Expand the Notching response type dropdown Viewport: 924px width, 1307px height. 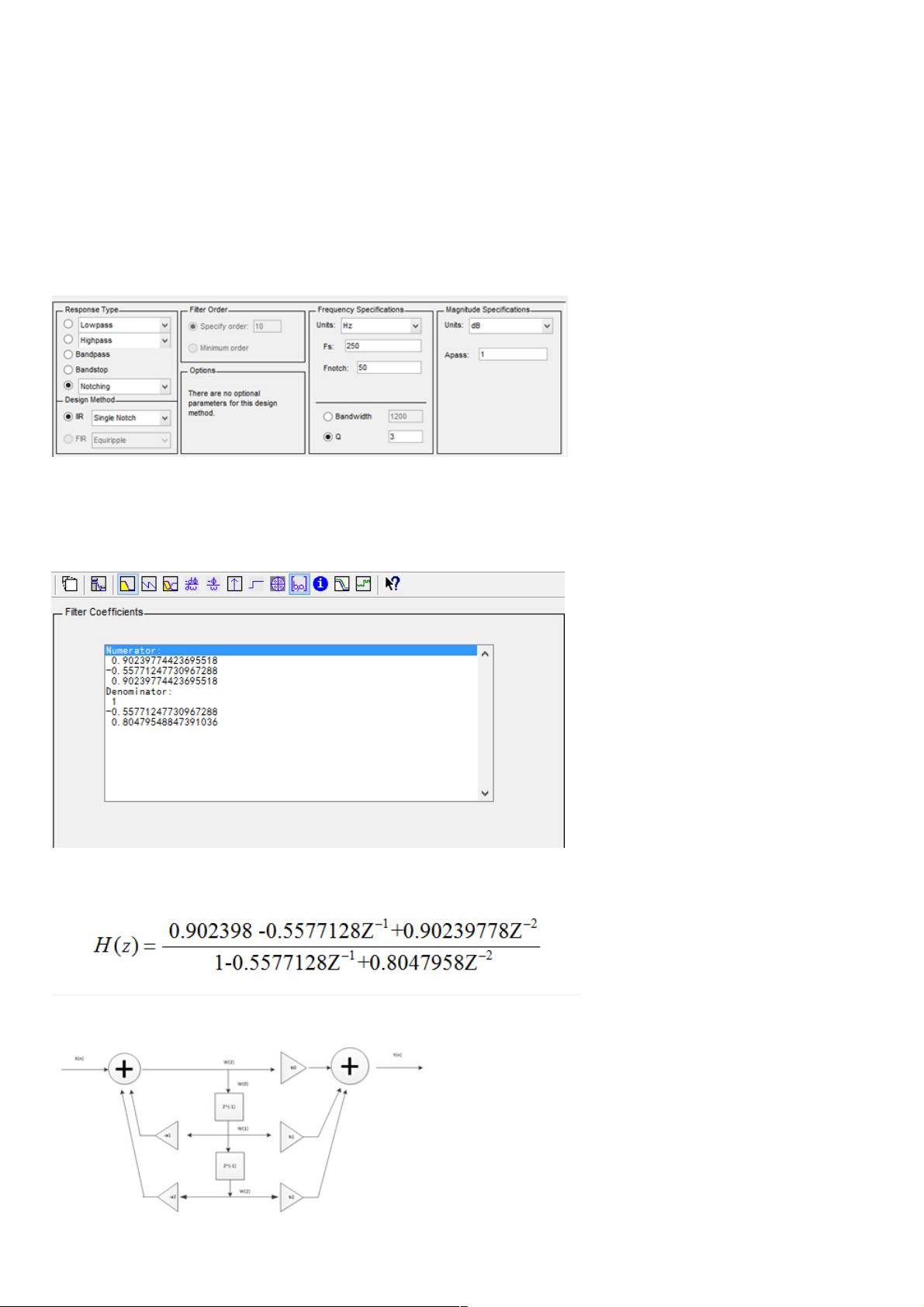[164, 386]
